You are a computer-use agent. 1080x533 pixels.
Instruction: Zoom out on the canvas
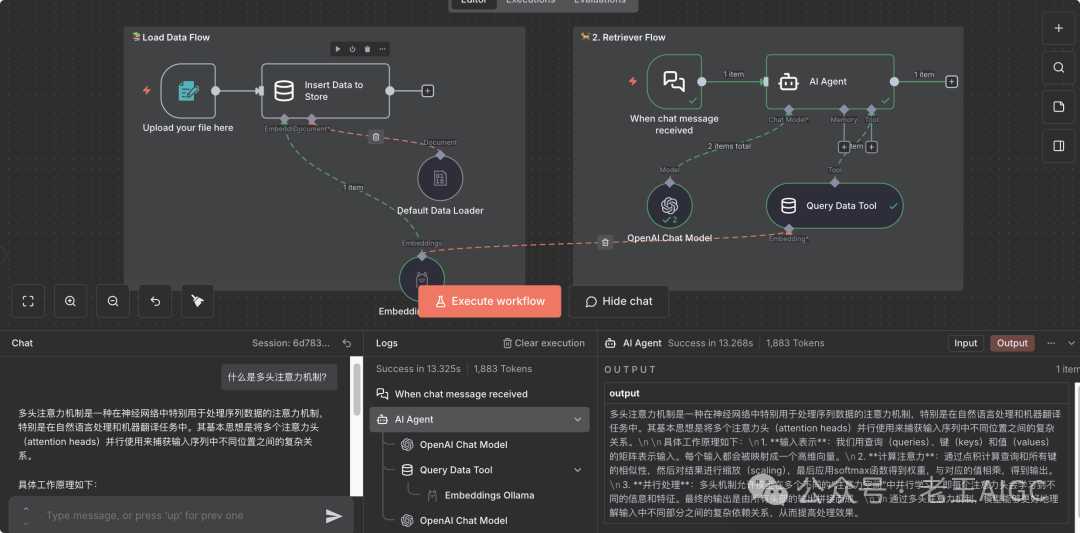pos(113,301)
